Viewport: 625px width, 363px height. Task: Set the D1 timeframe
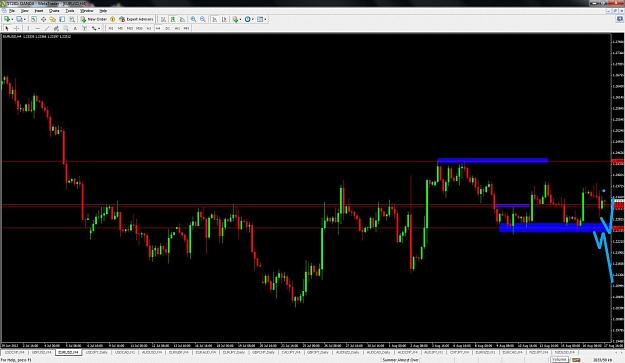tap(167, 28)
